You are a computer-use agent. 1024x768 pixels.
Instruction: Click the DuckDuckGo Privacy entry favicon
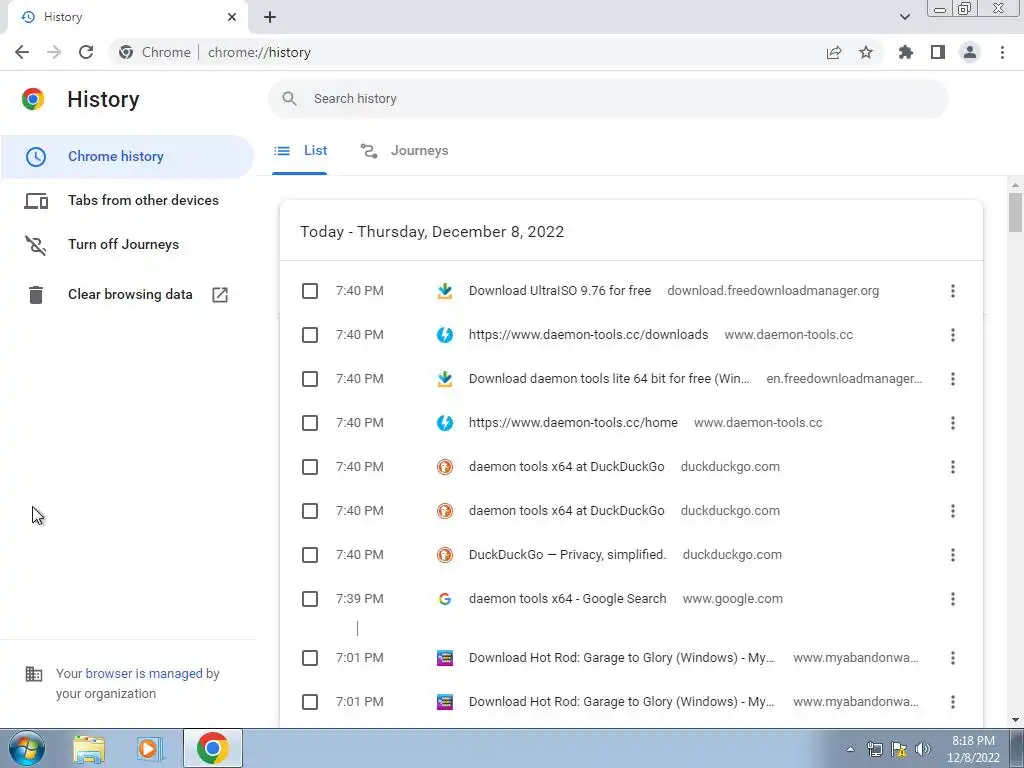click(x=445, y=555)
